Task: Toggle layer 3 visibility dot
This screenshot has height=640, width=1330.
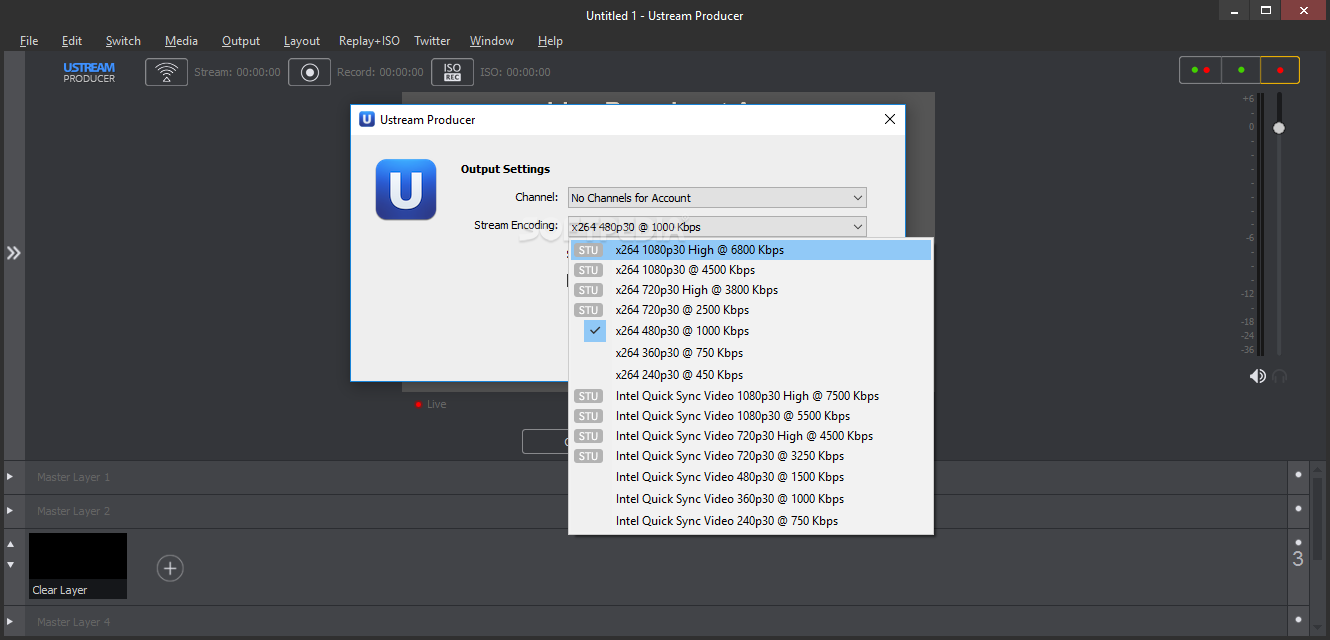Action: click(x=1298, y=542)
